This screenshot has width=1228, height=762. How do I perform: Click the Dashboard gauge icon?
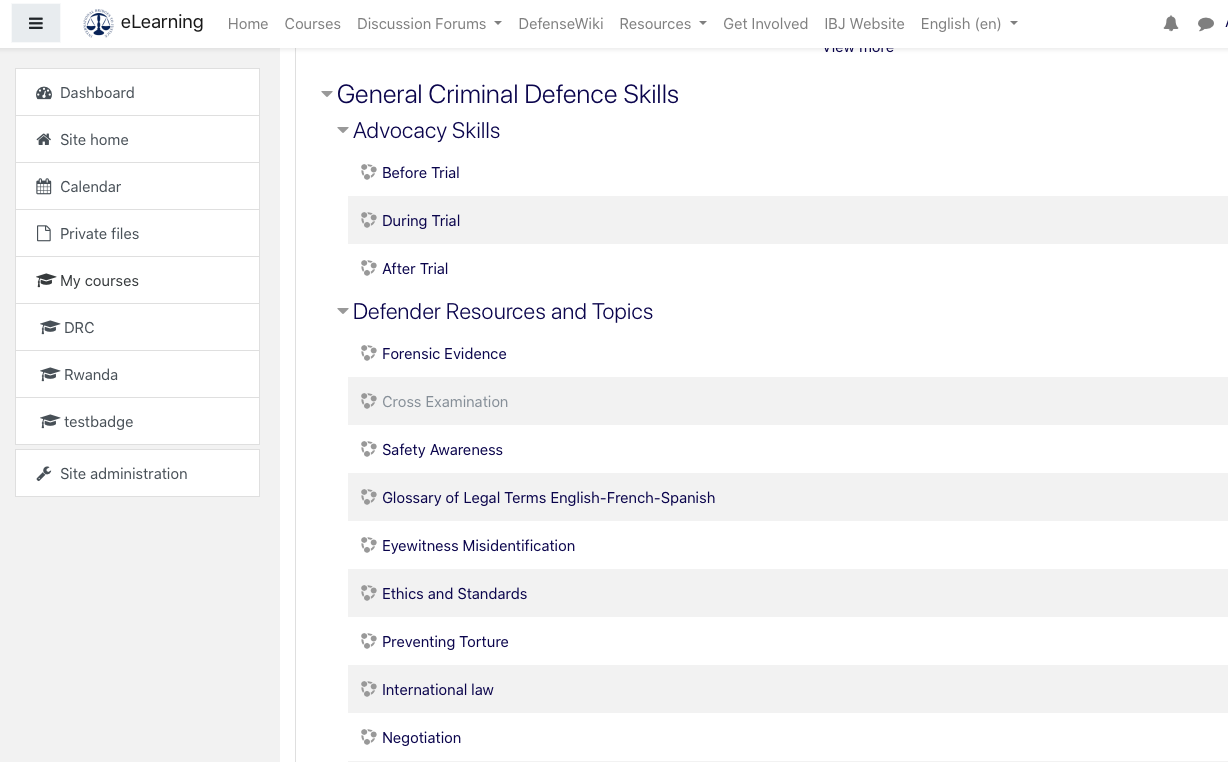[44, 93]
